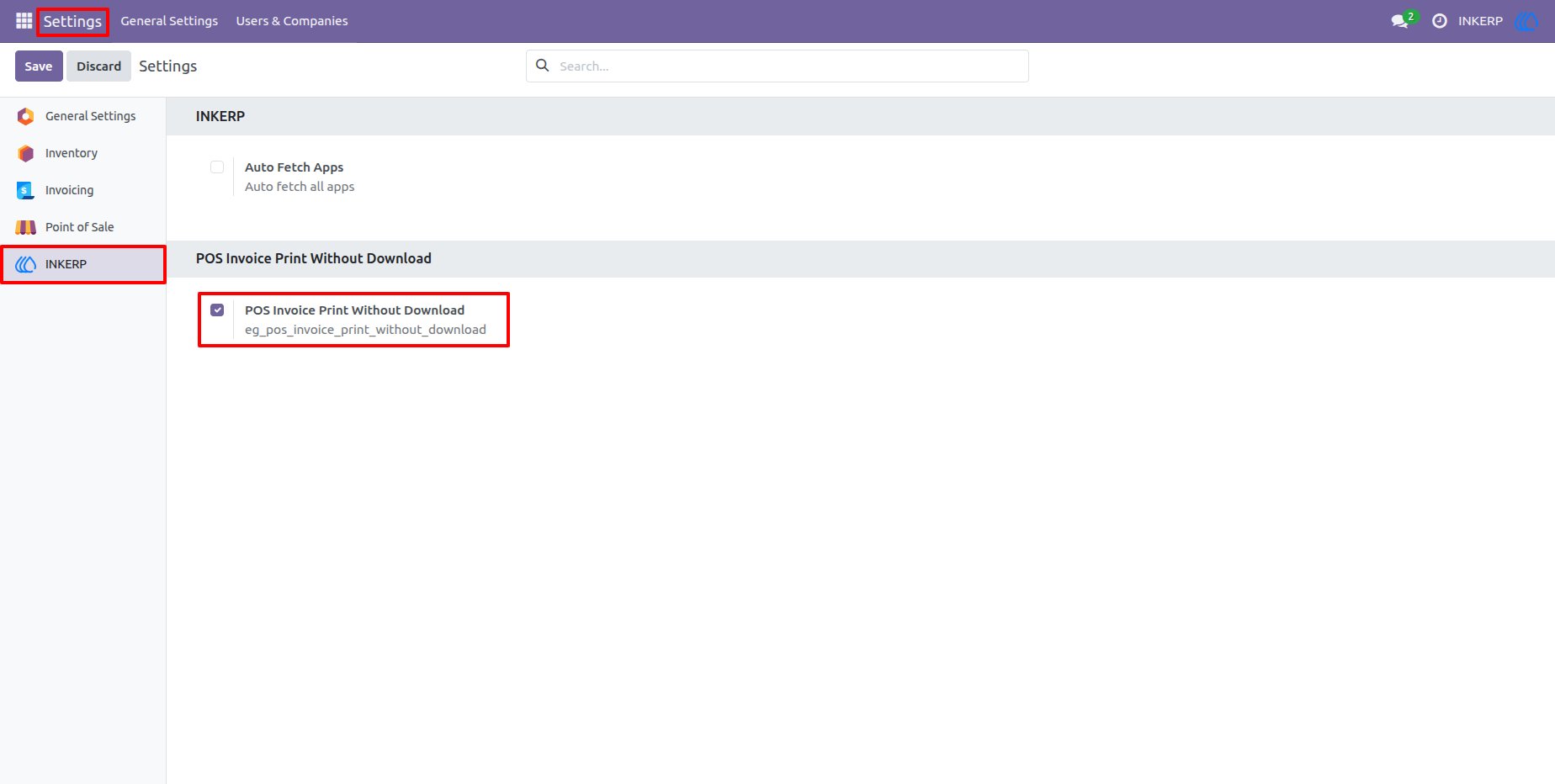
Task: Uncheck POS Invoice Print Without Download
Action: click(x=217, y=310)
